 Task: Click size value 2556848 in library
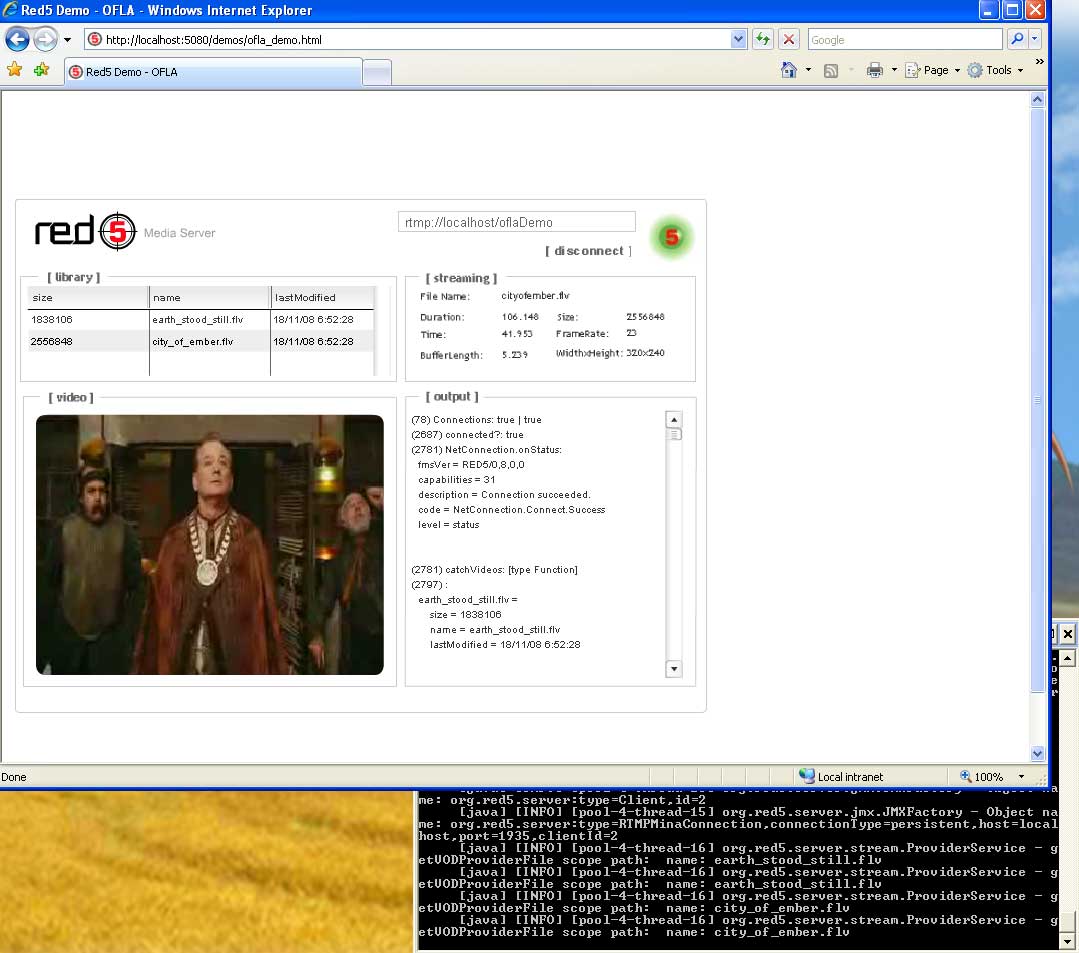[51, 341]
